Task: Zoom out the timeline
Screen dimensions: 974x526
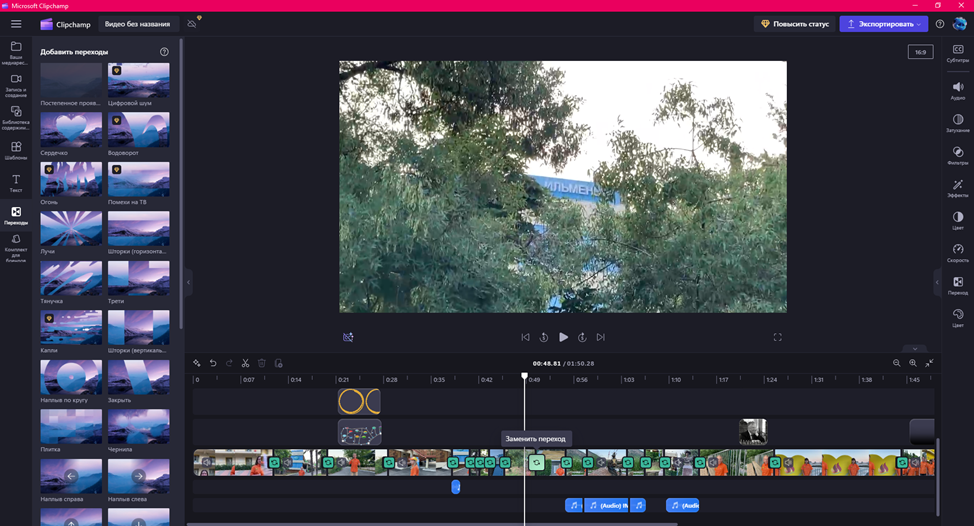Action: [x=896, y=363]
